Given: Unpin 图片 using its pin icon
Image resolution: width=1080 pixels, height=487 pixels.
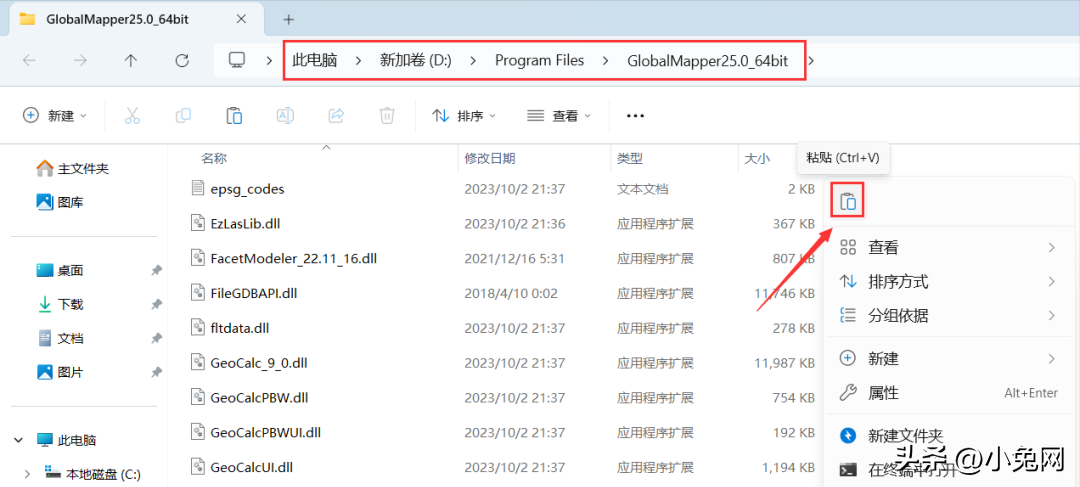Looking at the screenshot, I should (156, 373).
